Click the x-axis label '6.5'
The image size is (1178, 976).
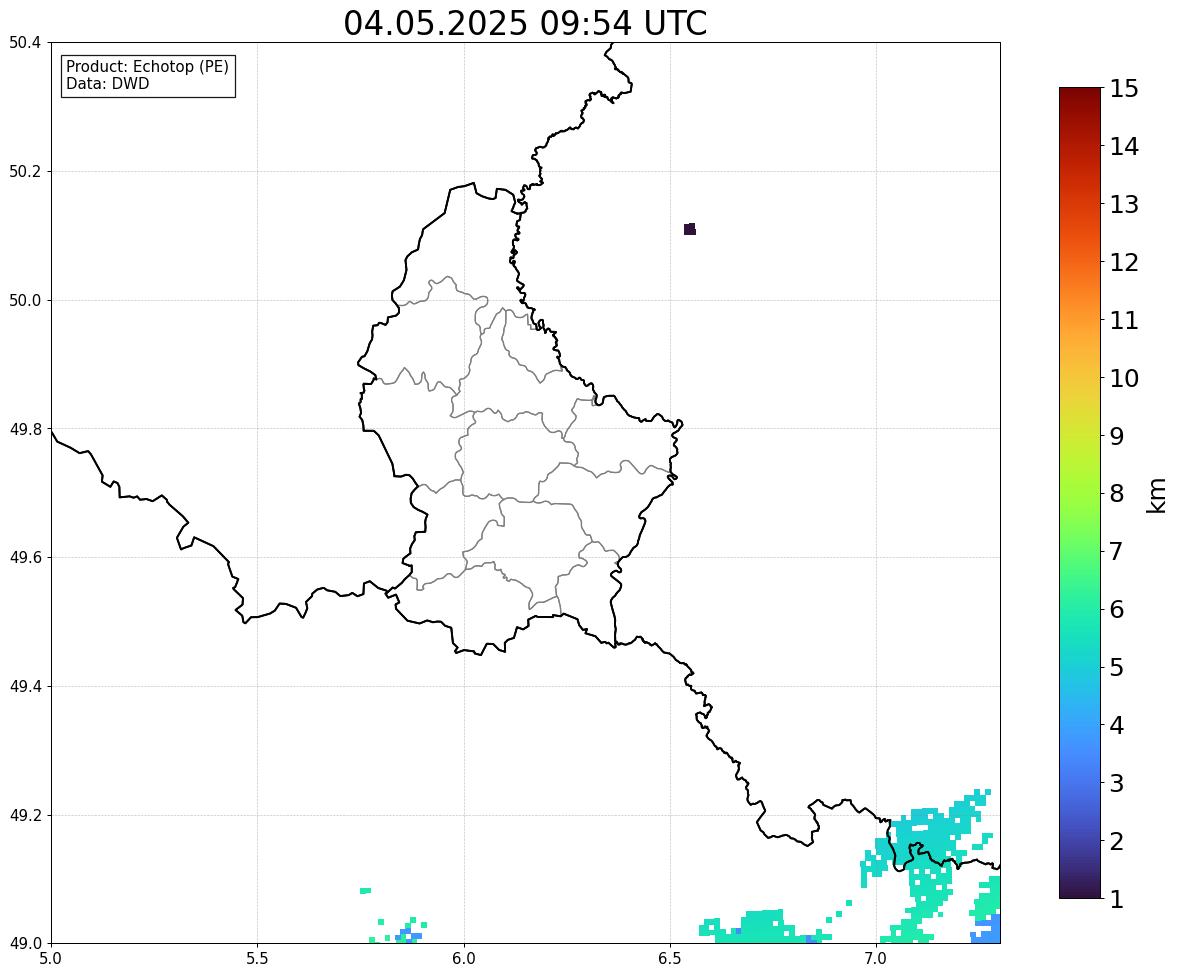coord(670,959)
